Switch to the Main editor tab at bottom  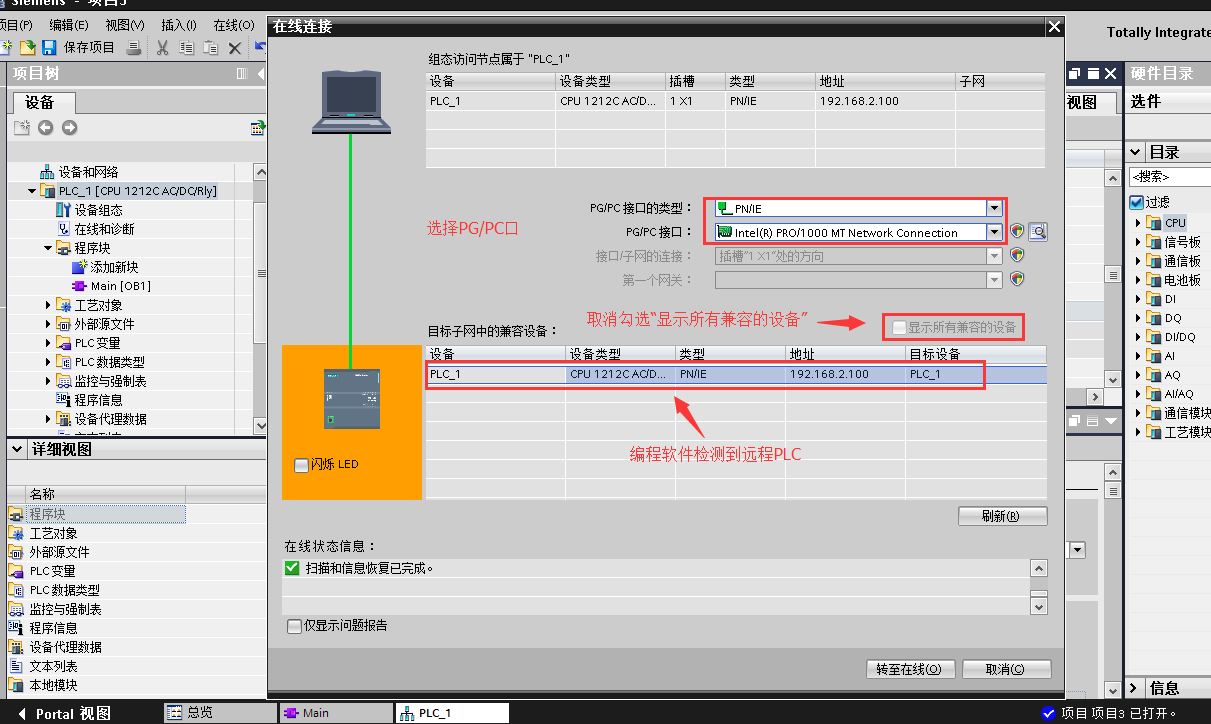click(336, 712)
